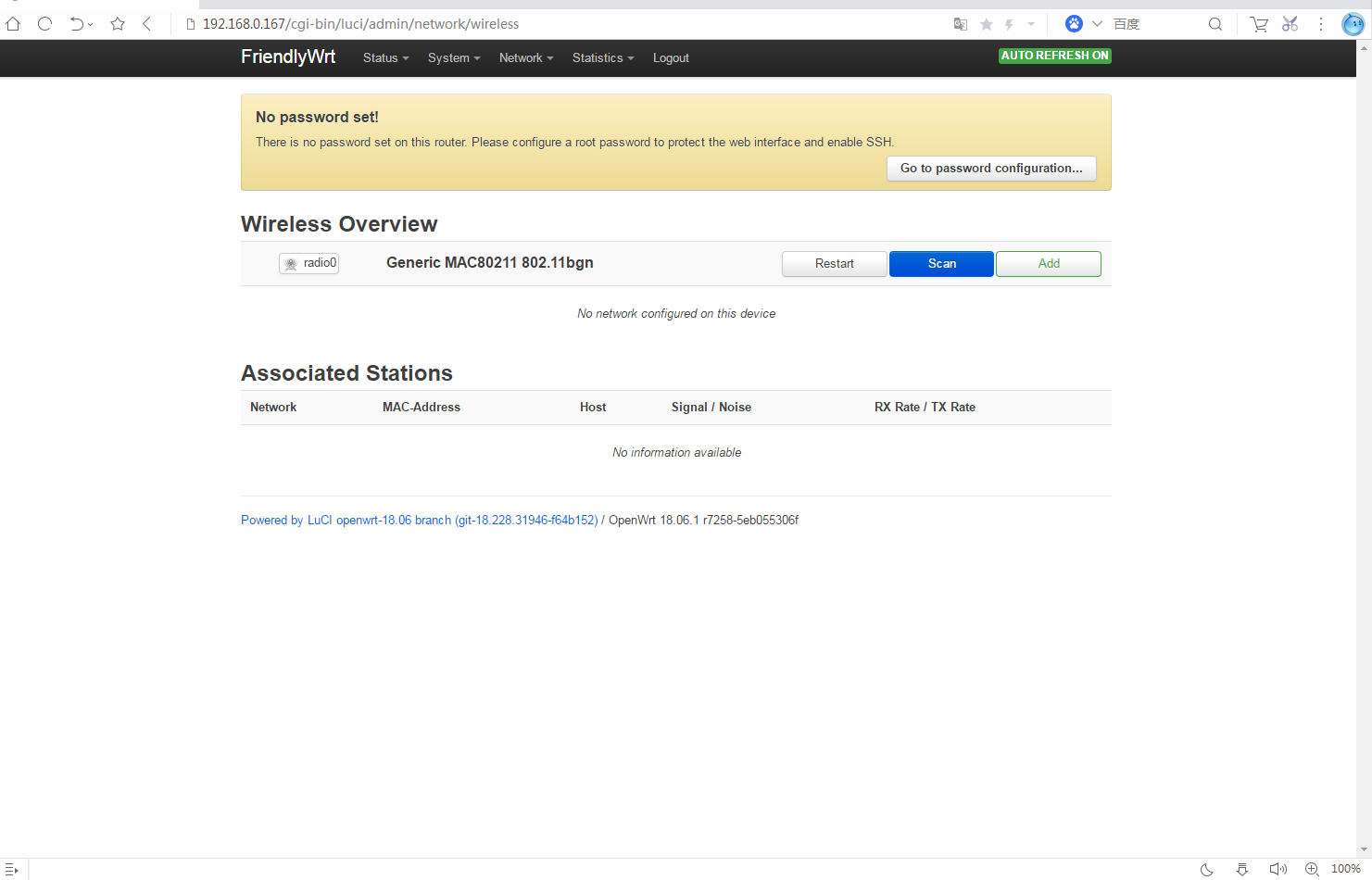Click Go to password configuration button
Screen dimensions: 1372x880
pyautogui.click(x=991, y=169)
